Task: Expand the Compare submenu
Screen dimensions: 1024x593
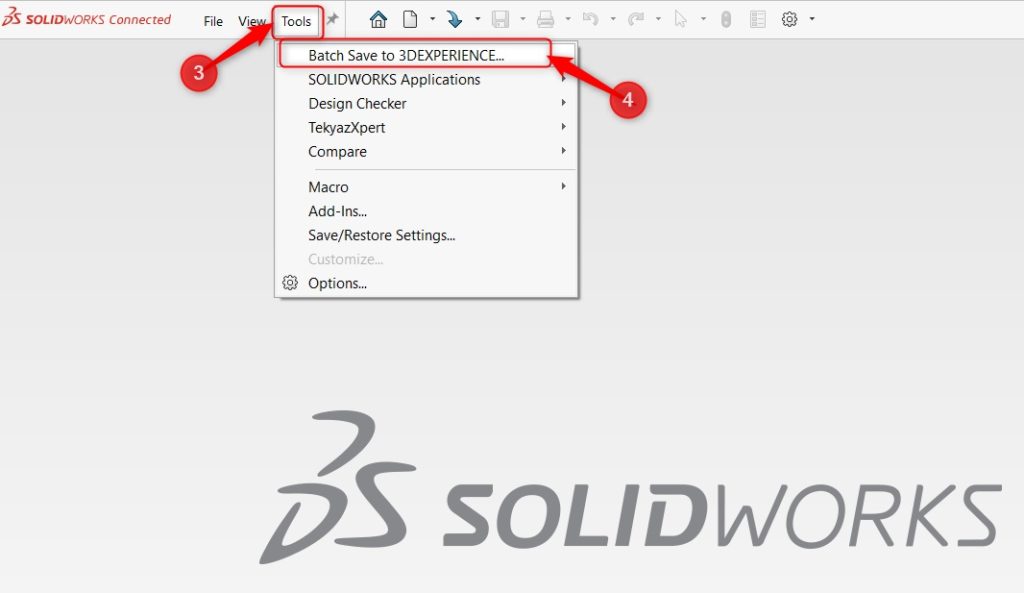Action: click(x=426, y=152)
